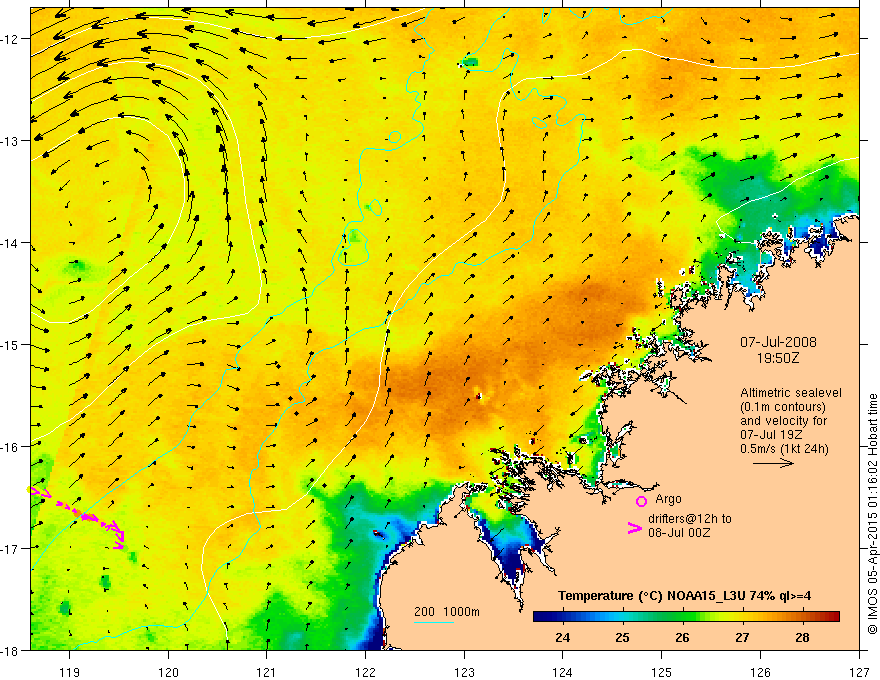Select the time text 19:50Z
Image resolution: width=880 pixels, height=680 pixels.
point(778,358)
